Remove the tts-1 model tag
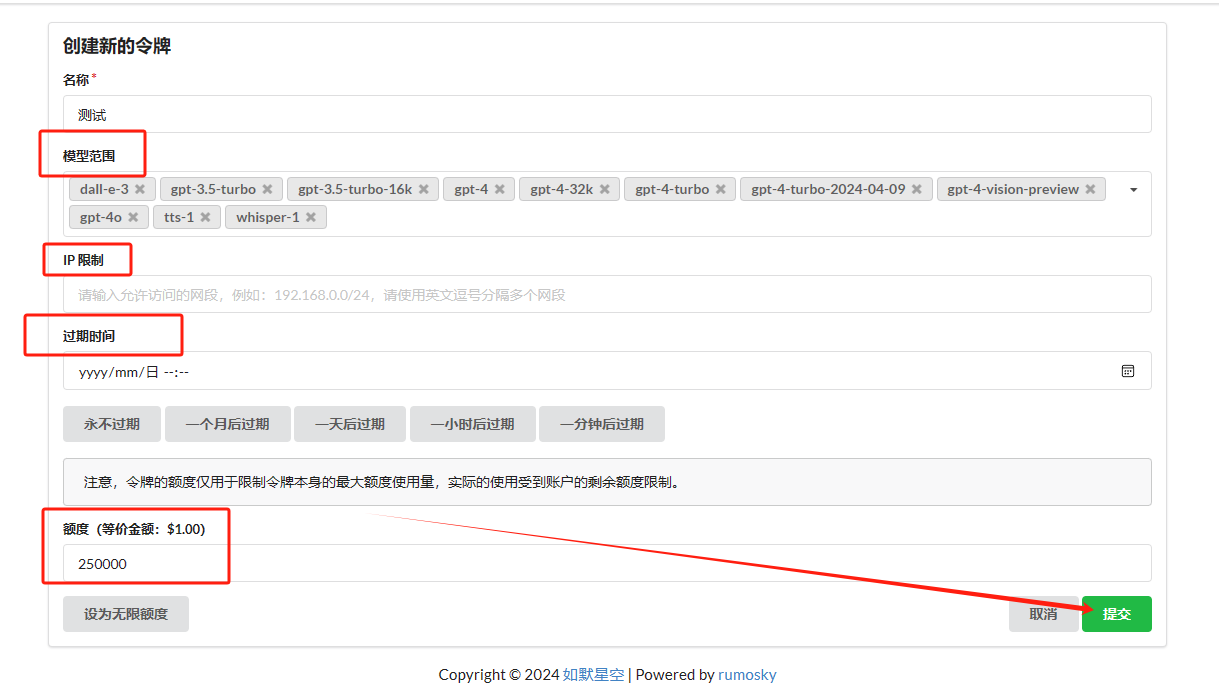Screen dimensions: 1219x700 [205, 217]
